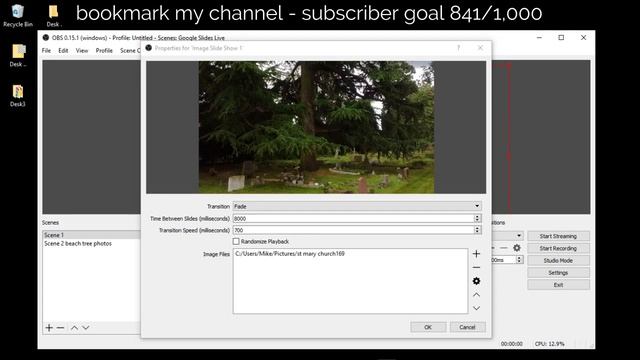Confirm the properties with OK
The image size is (640, 360).
click(x=428, y=327)
